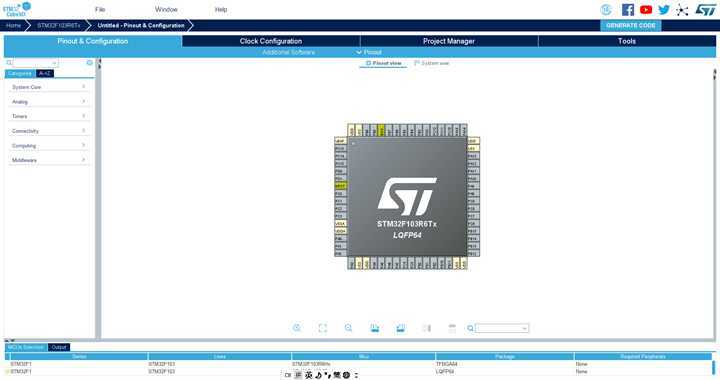Image resolution: width=720 pixels, height=380 pixels.
Task: Click the gear icon in categories panel
Action: [x=90, y=62]
